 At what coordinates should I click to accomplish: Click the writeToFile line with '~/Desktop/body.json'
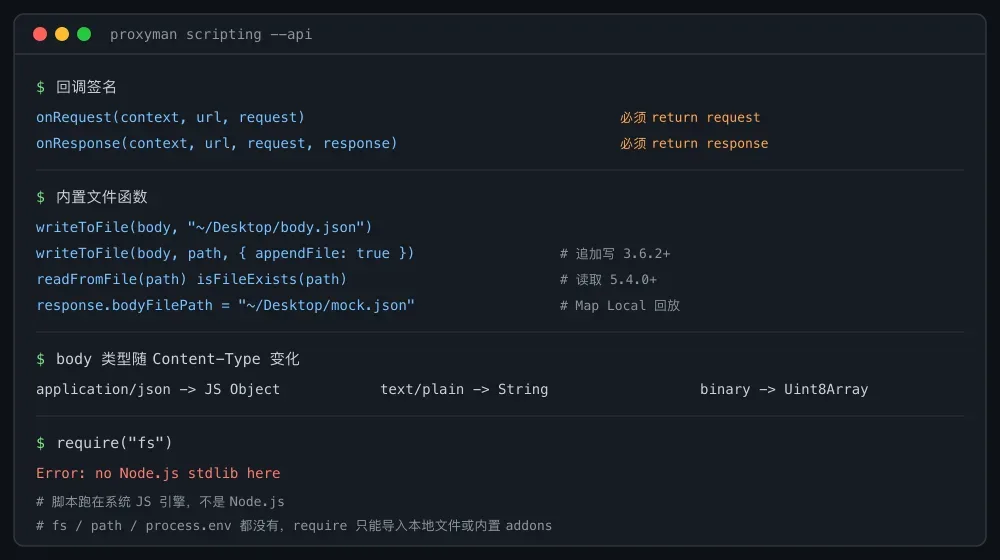tap(204, 227)
